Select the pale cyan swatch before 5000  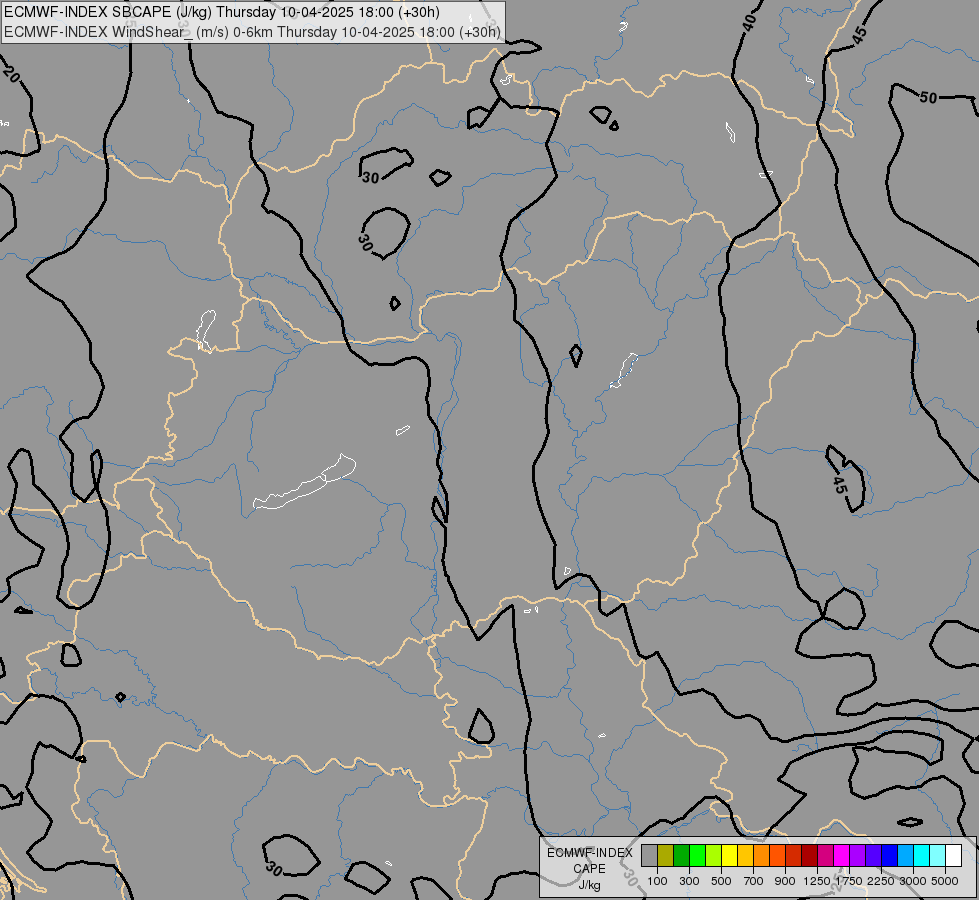tap(938, 855)
